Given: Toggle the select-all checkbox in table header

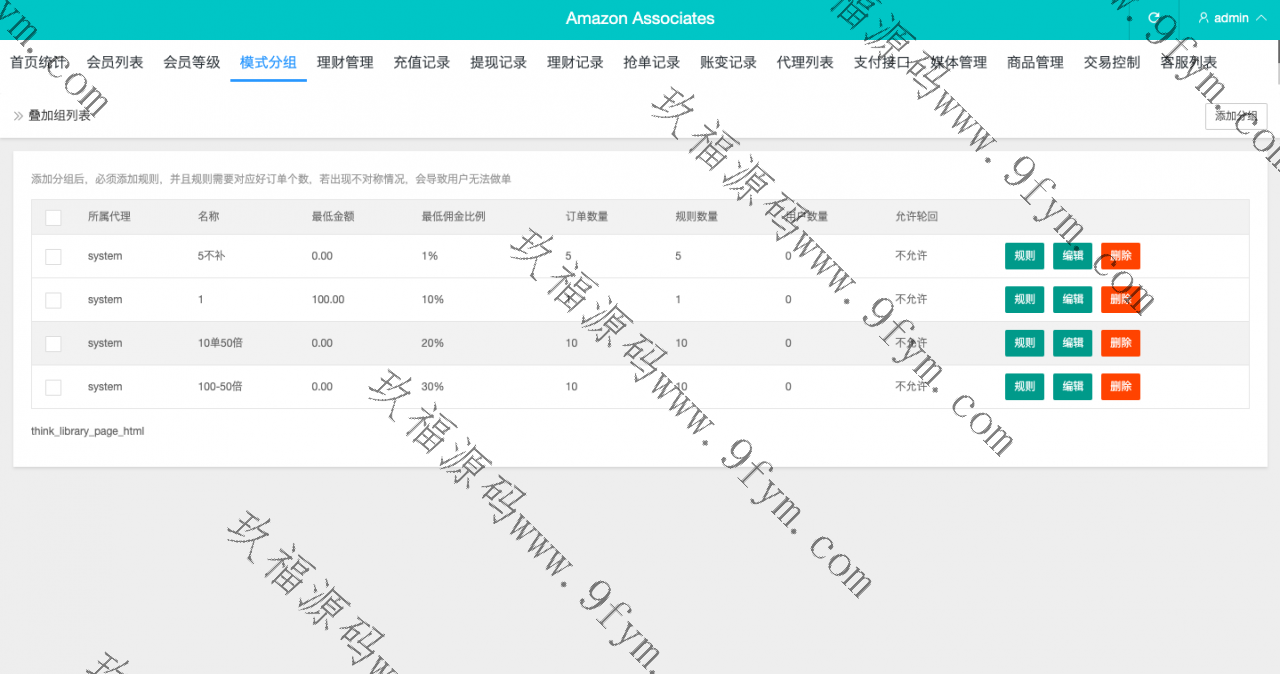Looking at the screenshot, I should pyautogui.click(x=53, y=217).
